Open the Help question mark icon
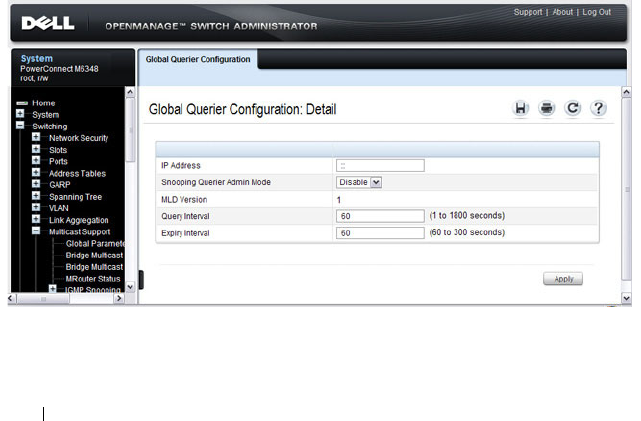This screenshot has height=421, width=641. [x=598, y=108]
